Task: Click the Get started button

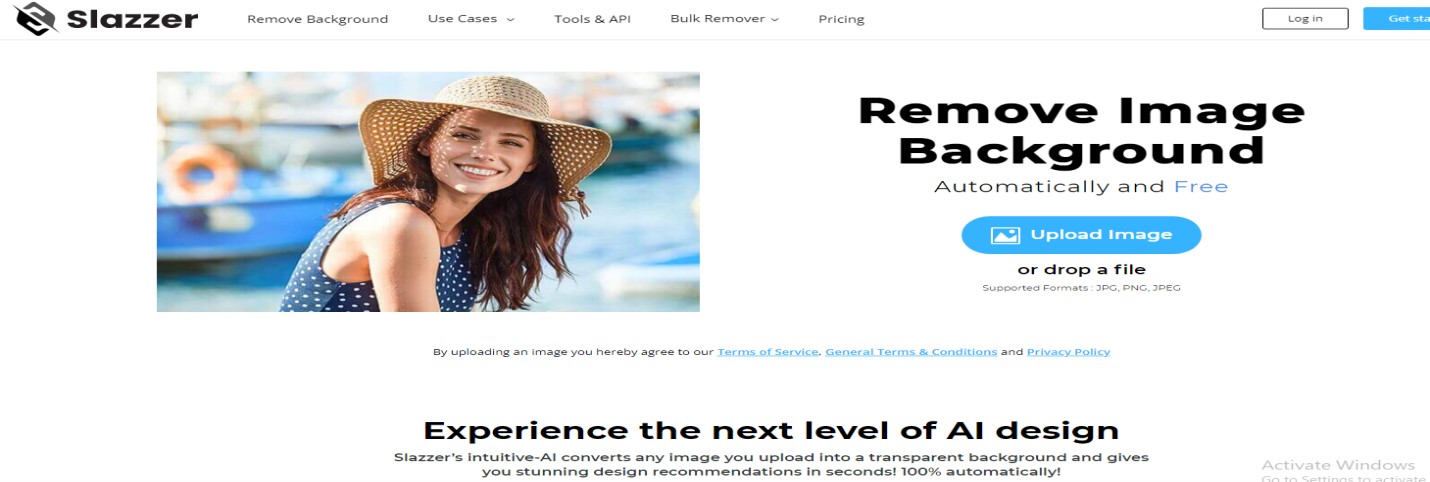Action: click(x=1397, y=18)
